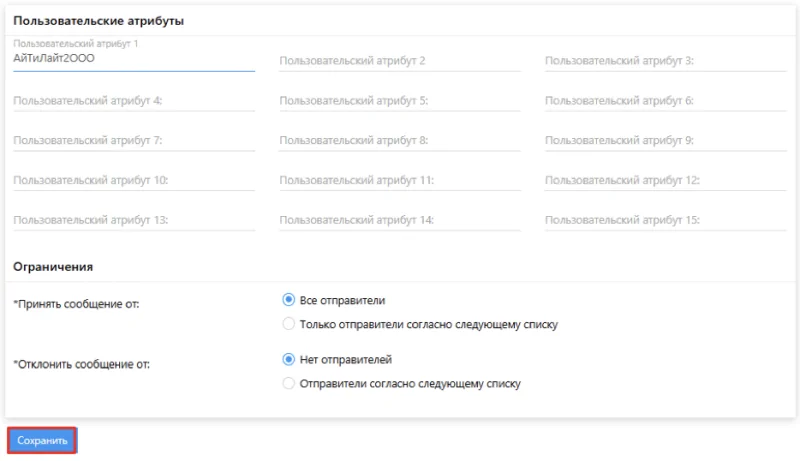
Task: Select the Пользовательский атрибут 8 input
Action: pos(400,141)
